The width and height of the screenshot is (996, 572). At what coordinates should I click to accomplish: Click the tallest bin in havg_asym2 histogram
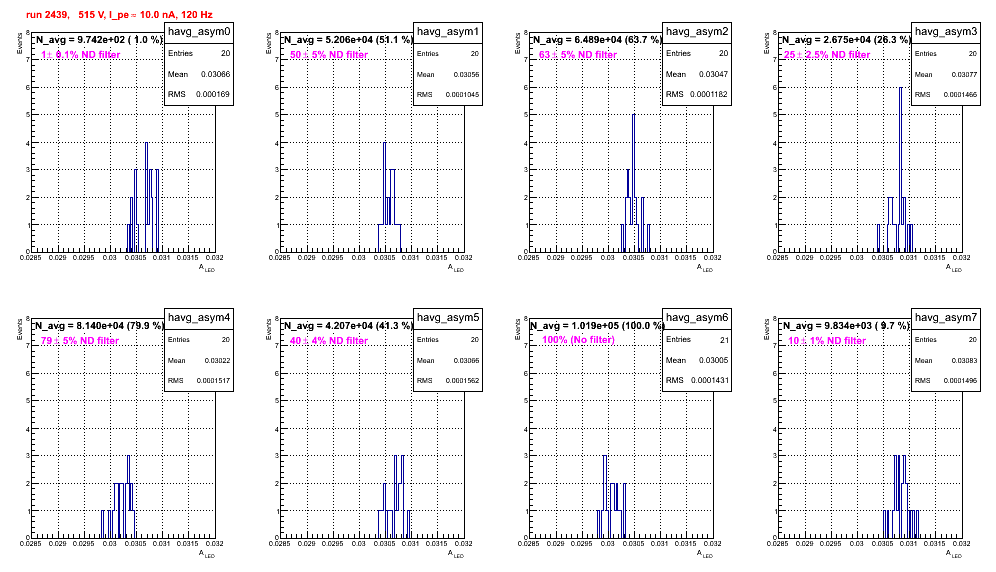click(633, 183)
